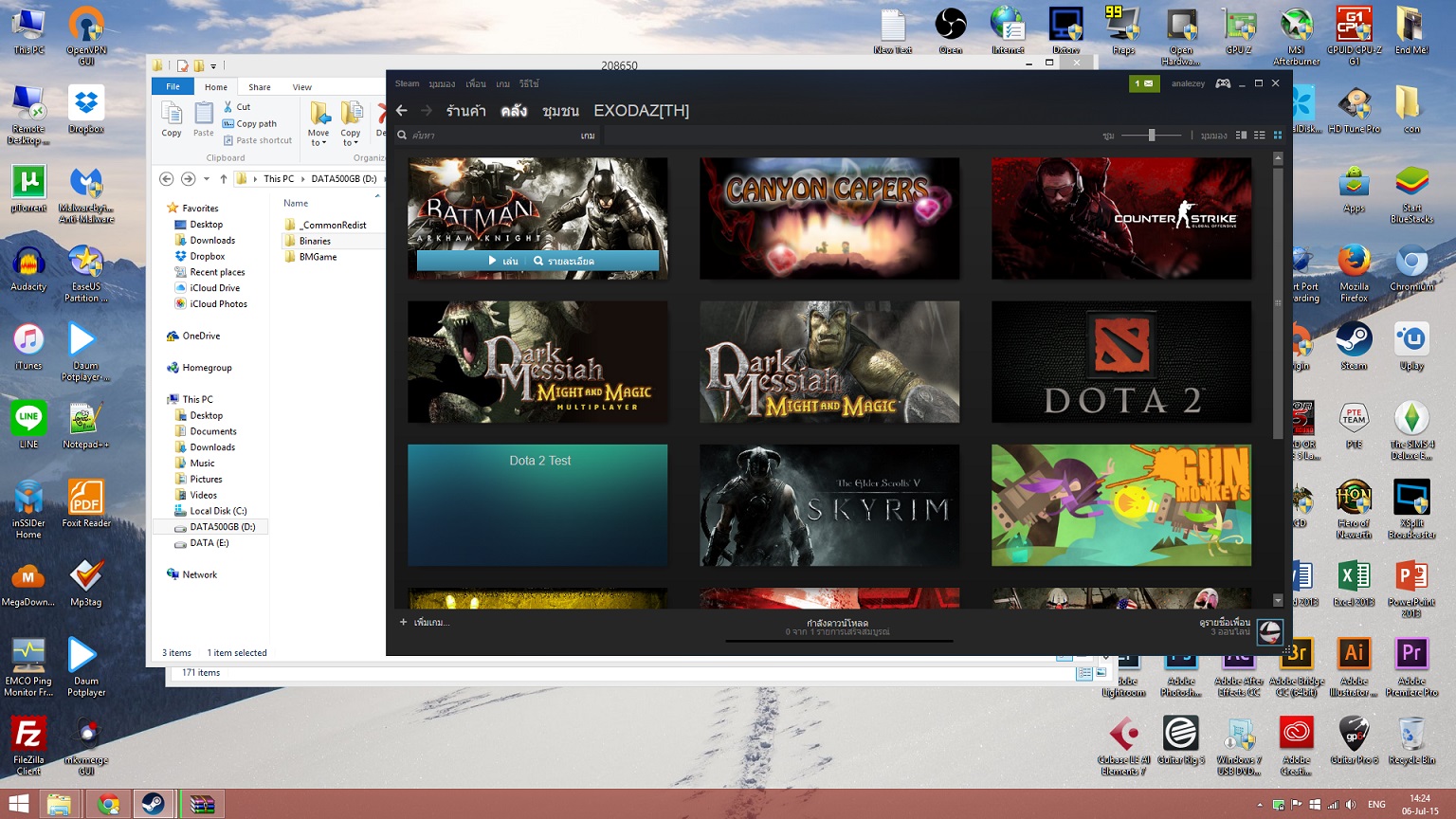Open the Steam menu

click(407, 83)
